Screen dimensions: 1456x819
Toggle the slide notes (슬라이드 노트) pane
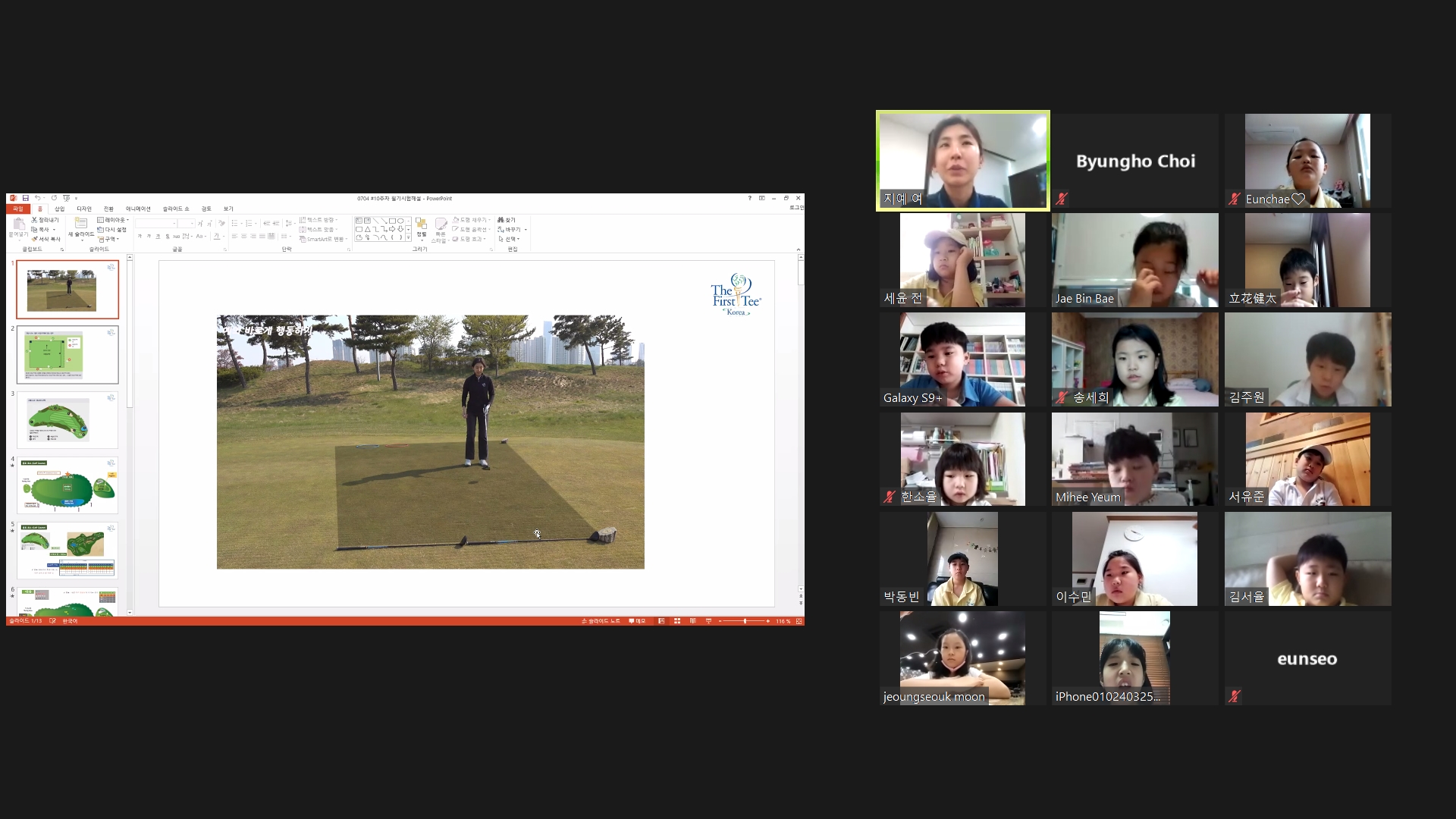601,621
